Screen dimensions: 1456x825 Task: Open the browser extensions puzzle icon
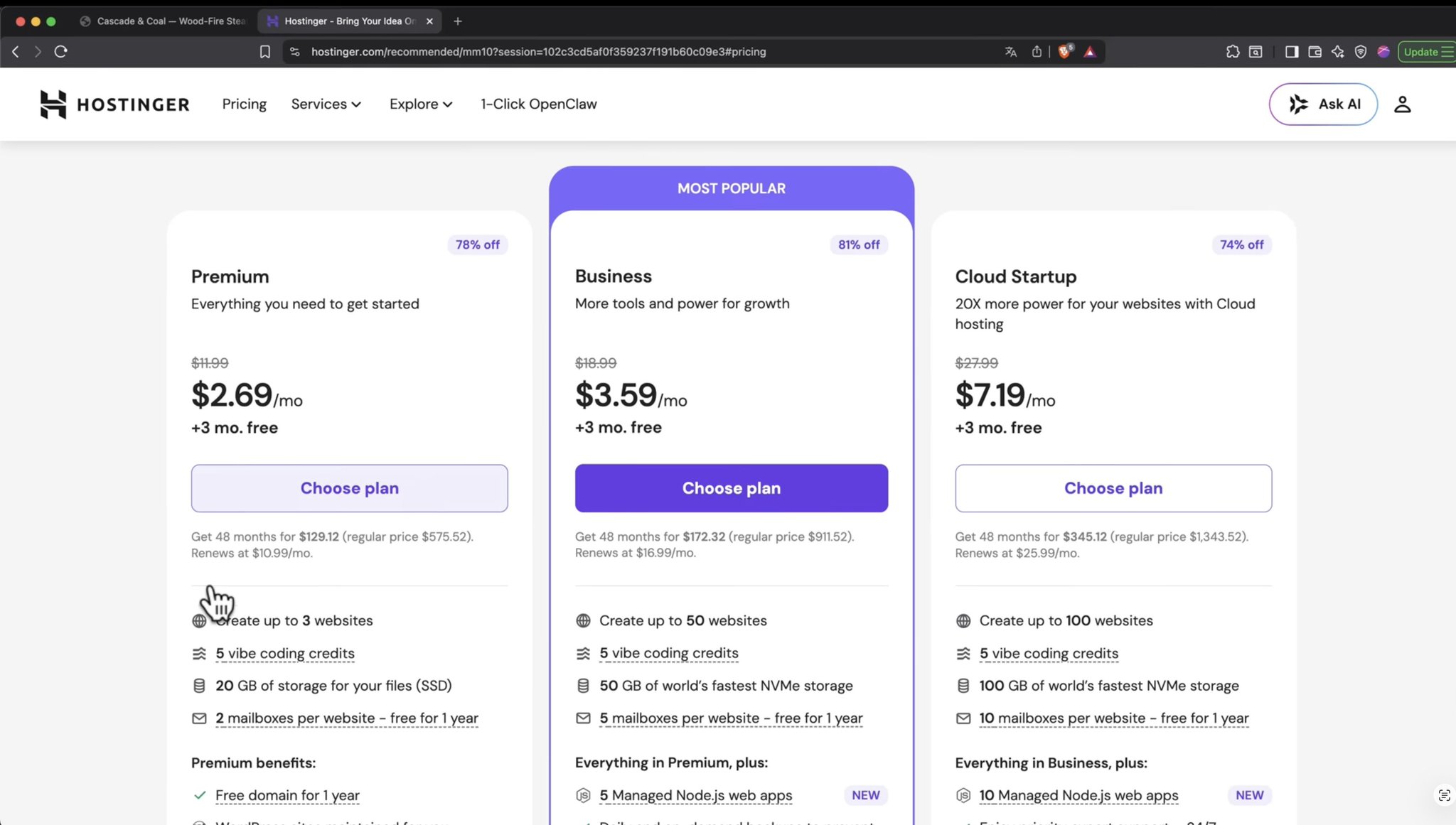1233,51
